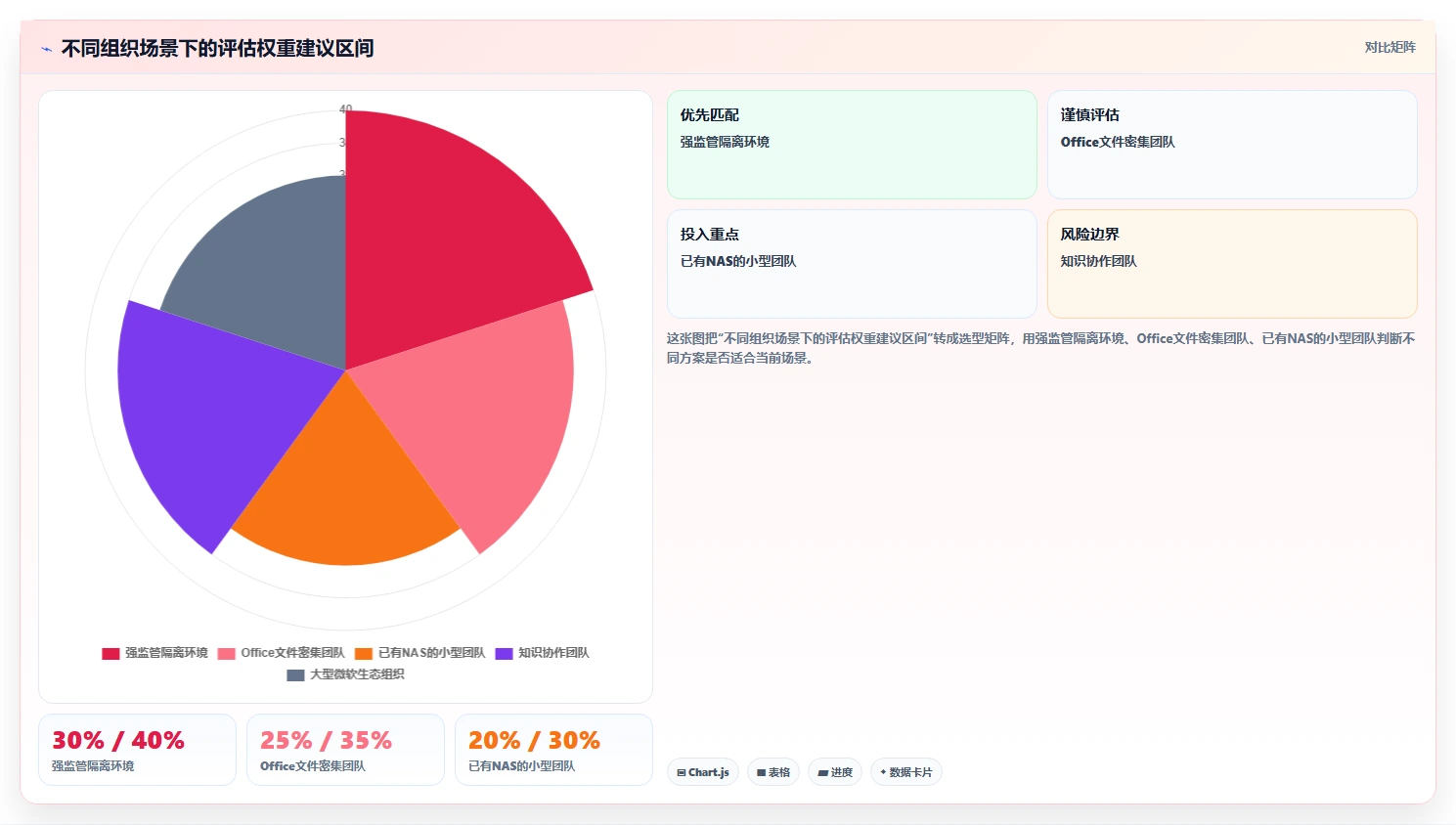1456x825 pixels.
Task: Click 已有NAS的小型团队 text in 投入重点 card
Action: coord(738,261)
